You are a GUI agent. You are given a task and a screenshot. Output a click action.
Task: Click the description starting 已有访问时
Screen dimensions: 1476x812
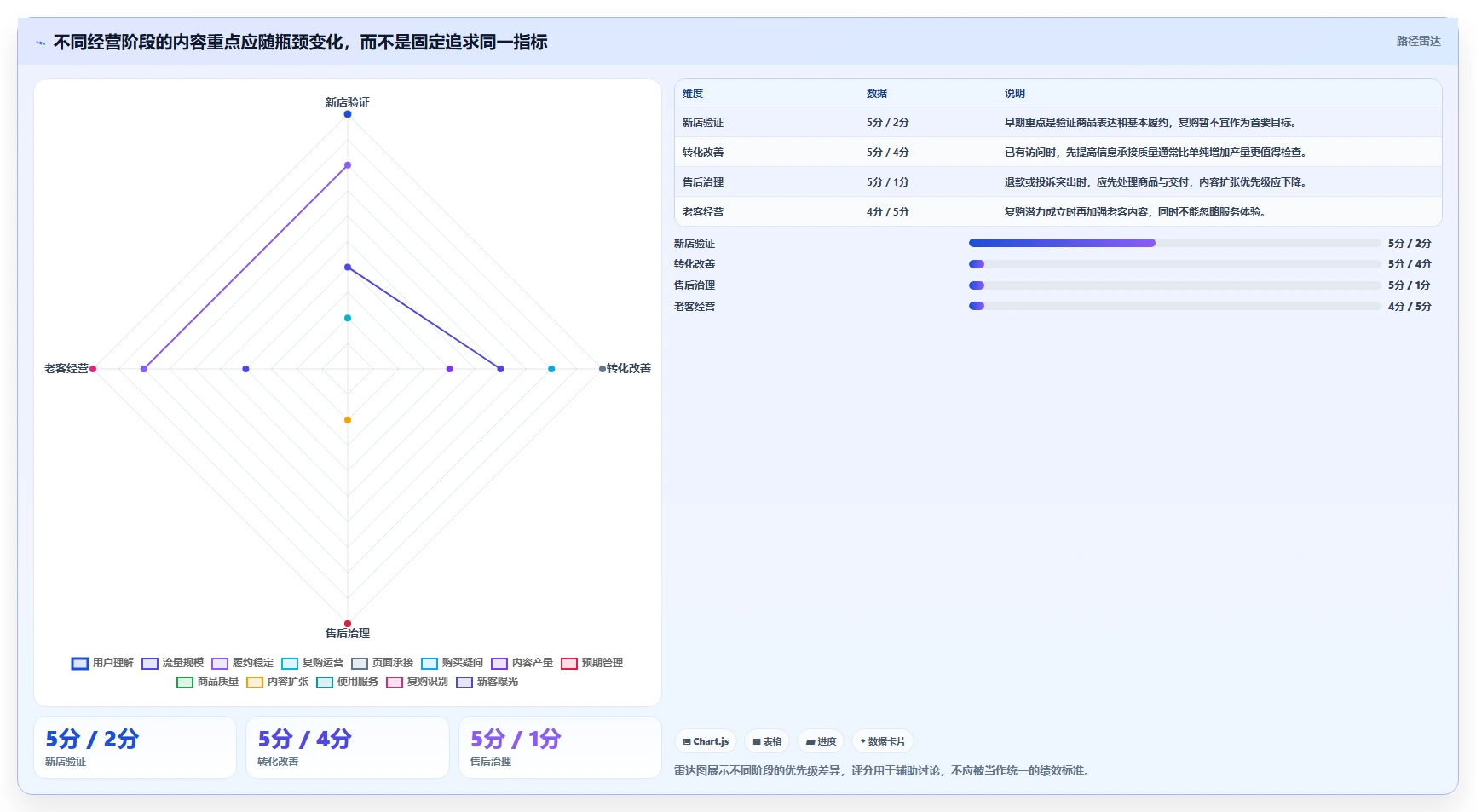point(1157,153)
